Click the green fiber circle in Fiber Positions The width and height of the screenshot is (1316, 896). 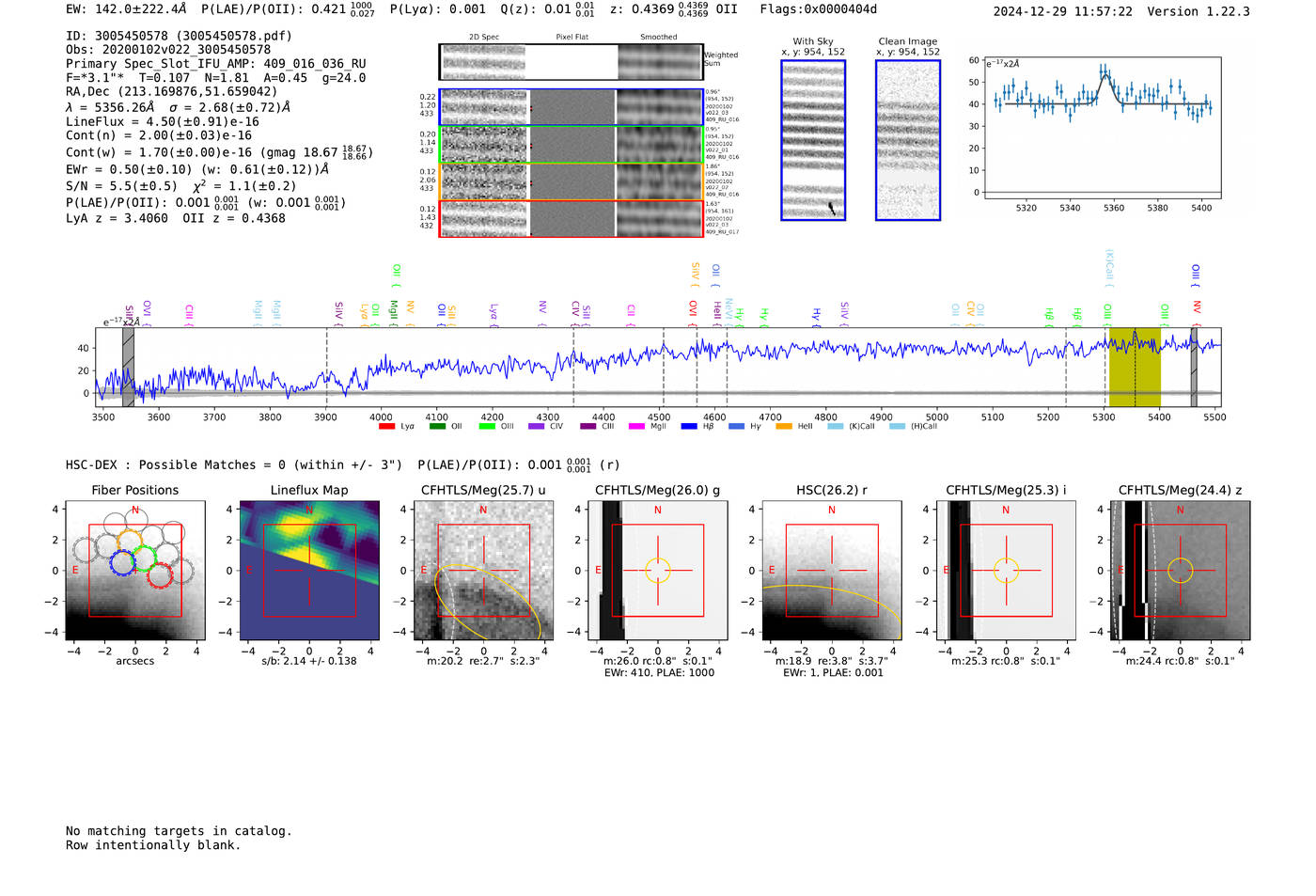(x=144, y=557)
